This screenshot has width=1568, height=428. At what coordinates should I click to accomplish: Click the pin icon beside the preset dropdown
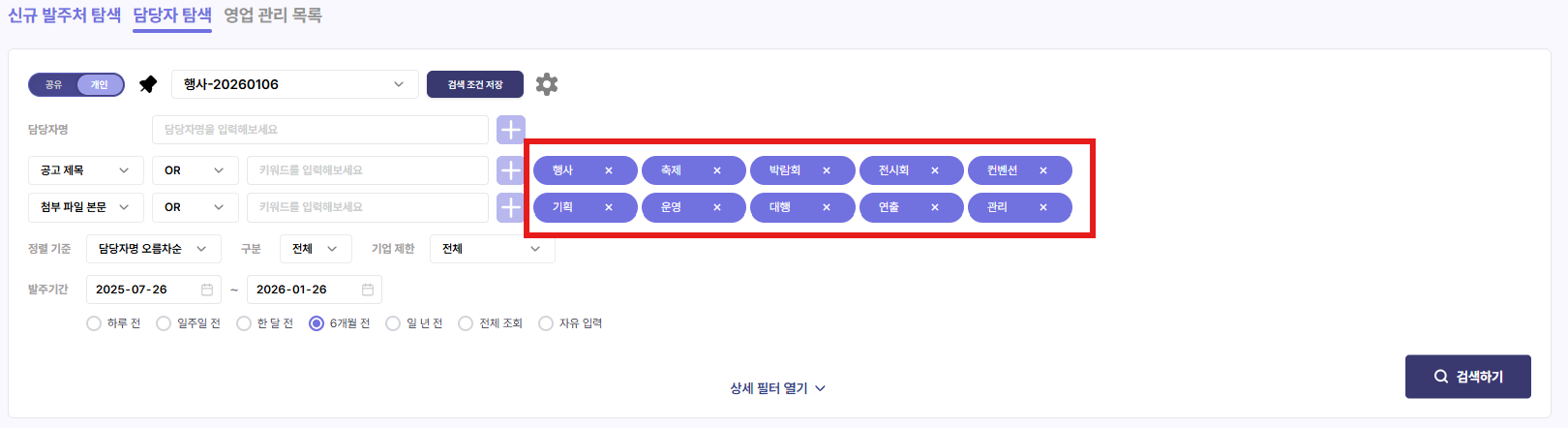click(x=148, y=84)
